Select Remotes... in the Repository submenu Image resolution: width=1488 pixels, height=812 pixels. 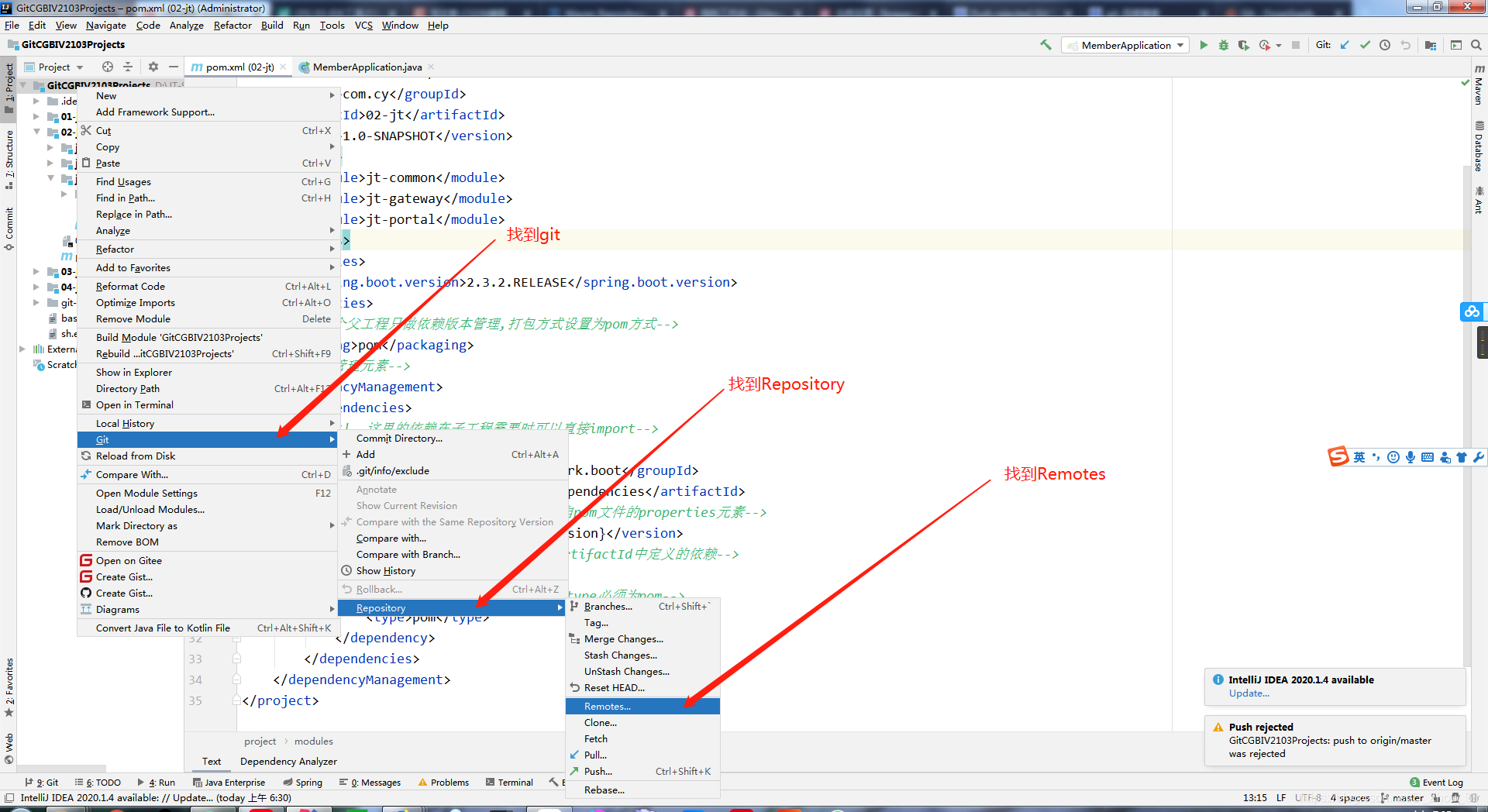tap(642, 707)
